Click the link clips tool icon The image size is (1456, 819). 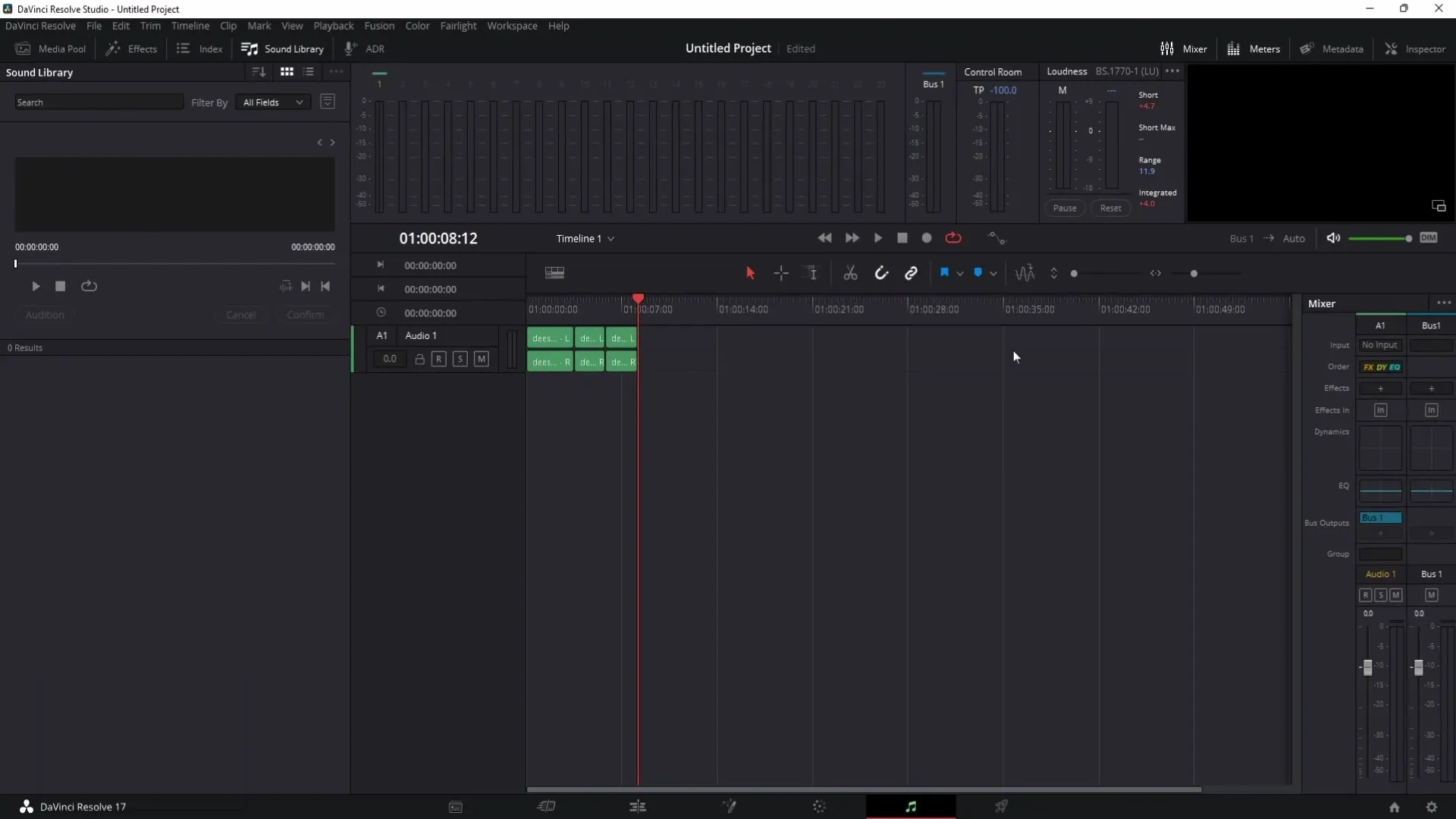(910, 272)
